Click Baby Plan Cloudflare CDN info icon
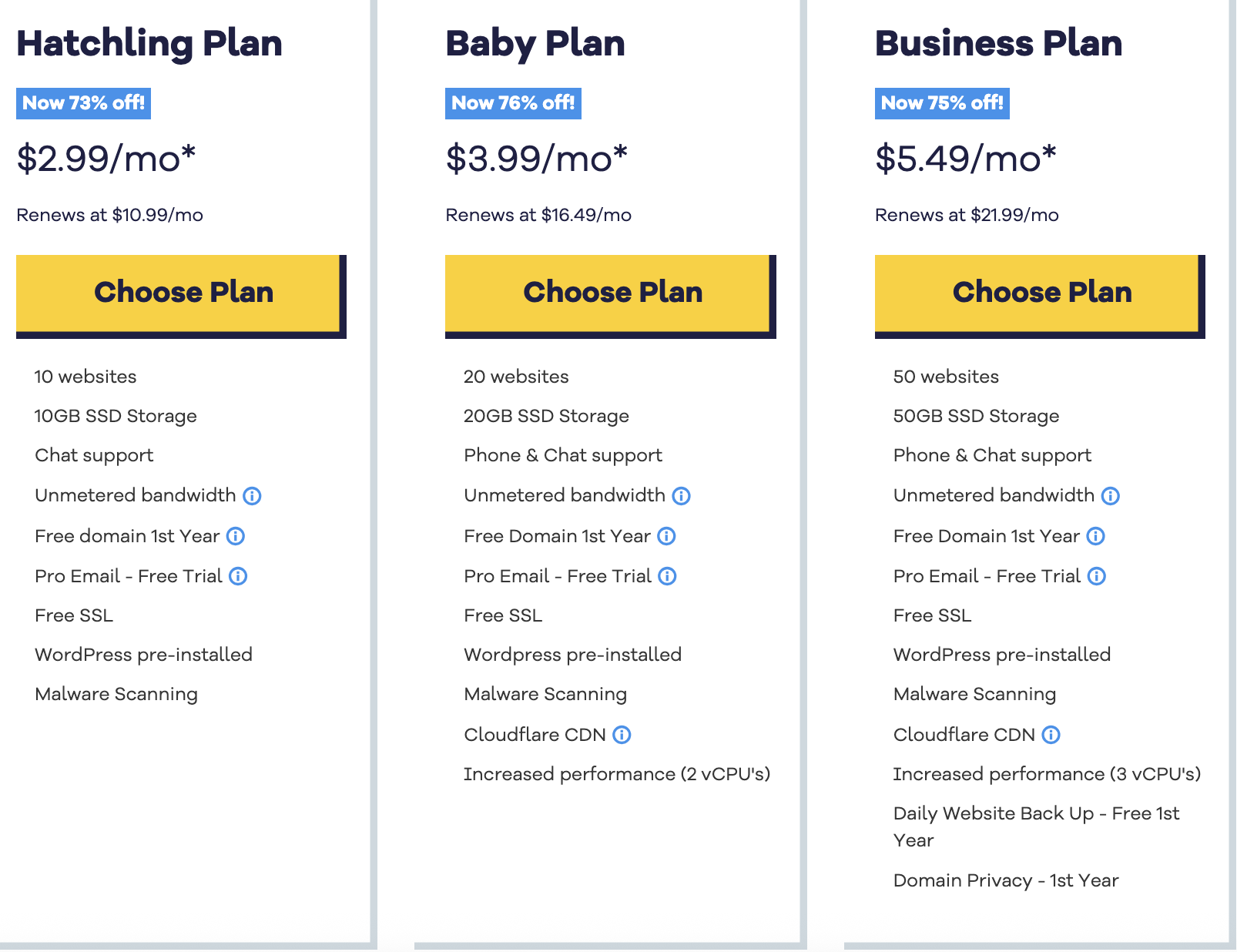This screenshot has height=952, width=1237. [622, 735]
